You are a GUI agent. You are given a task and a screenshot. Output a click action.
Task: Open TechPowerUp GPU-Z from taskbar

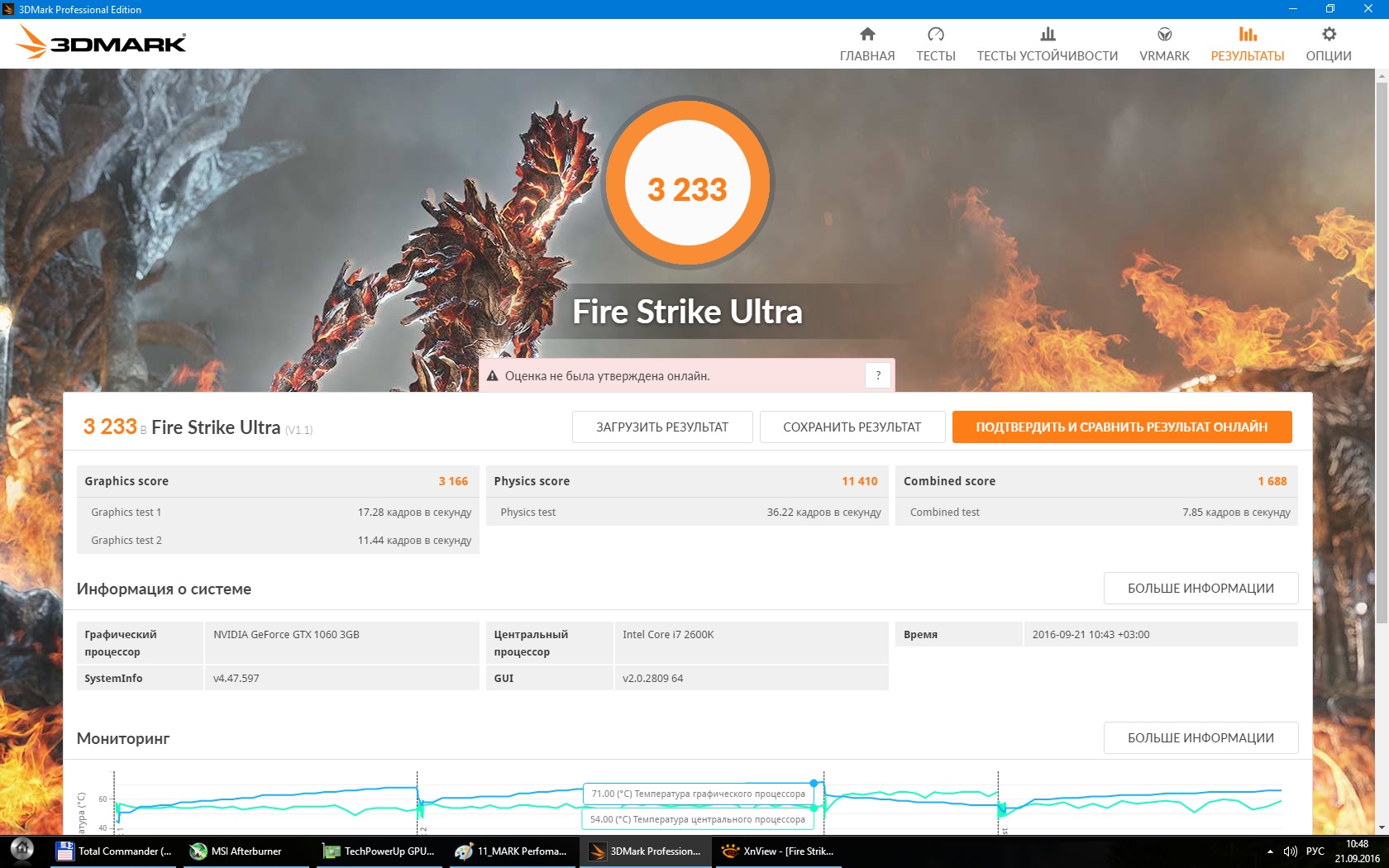pyautogui.click(x=379, y=851)
